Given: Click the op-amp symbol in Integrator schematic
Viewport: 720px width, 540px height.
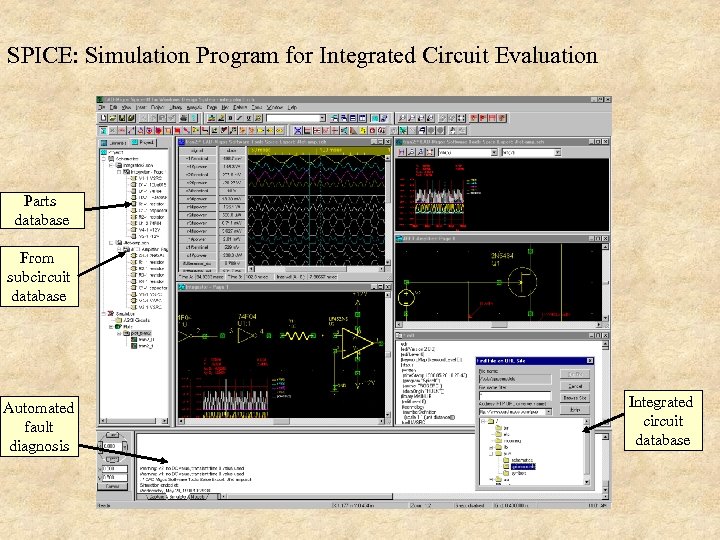Looking at the screenshot, I should pos(357,343).
